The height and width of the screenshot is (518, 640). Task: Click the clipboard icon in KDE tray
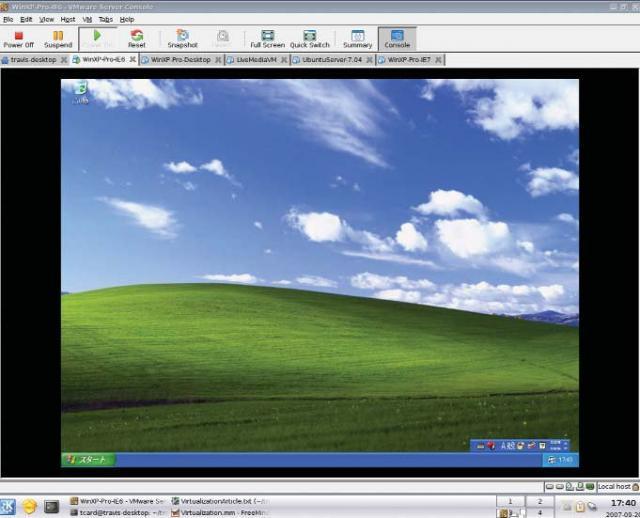pyautogui.click(x=580, y=507)
